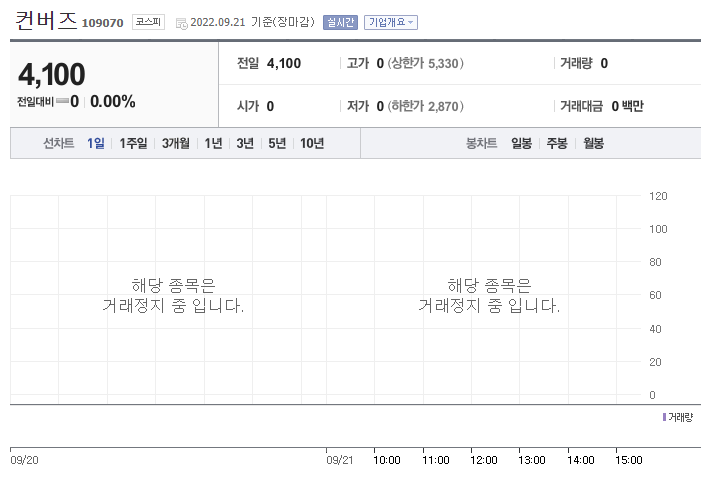Switch to the 3년 chart range
The height and width of the screenshot is (478, 701).
click(245, 143)
